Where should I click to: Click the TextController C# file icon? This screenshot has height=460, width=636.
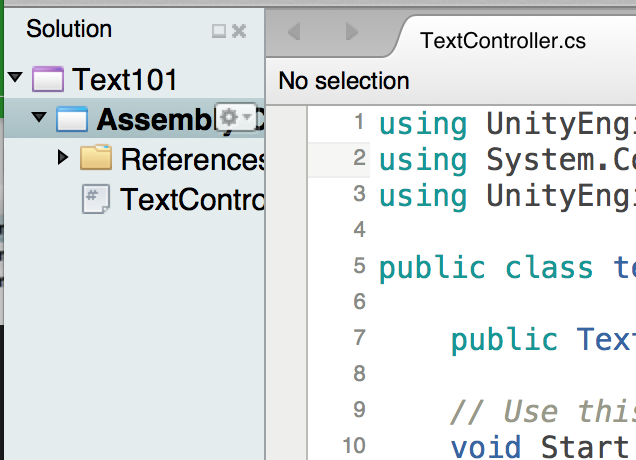pyautogui.click(x=95, y=199)
